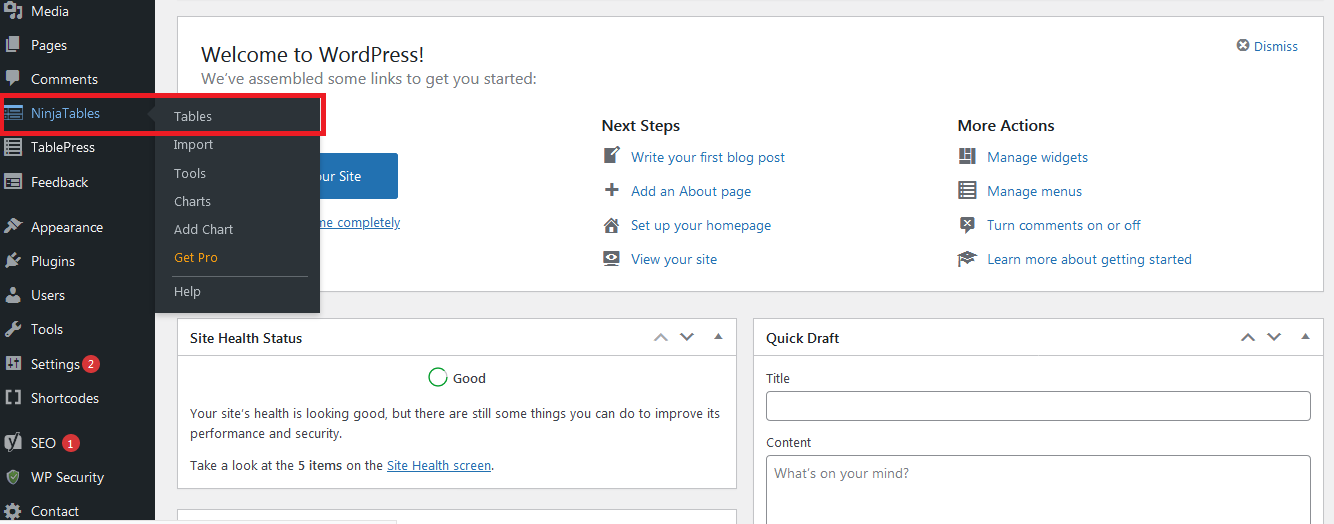Click Write your first blog post
The width and height of the screenshot is (1334, 524).
tap(707, 157)
